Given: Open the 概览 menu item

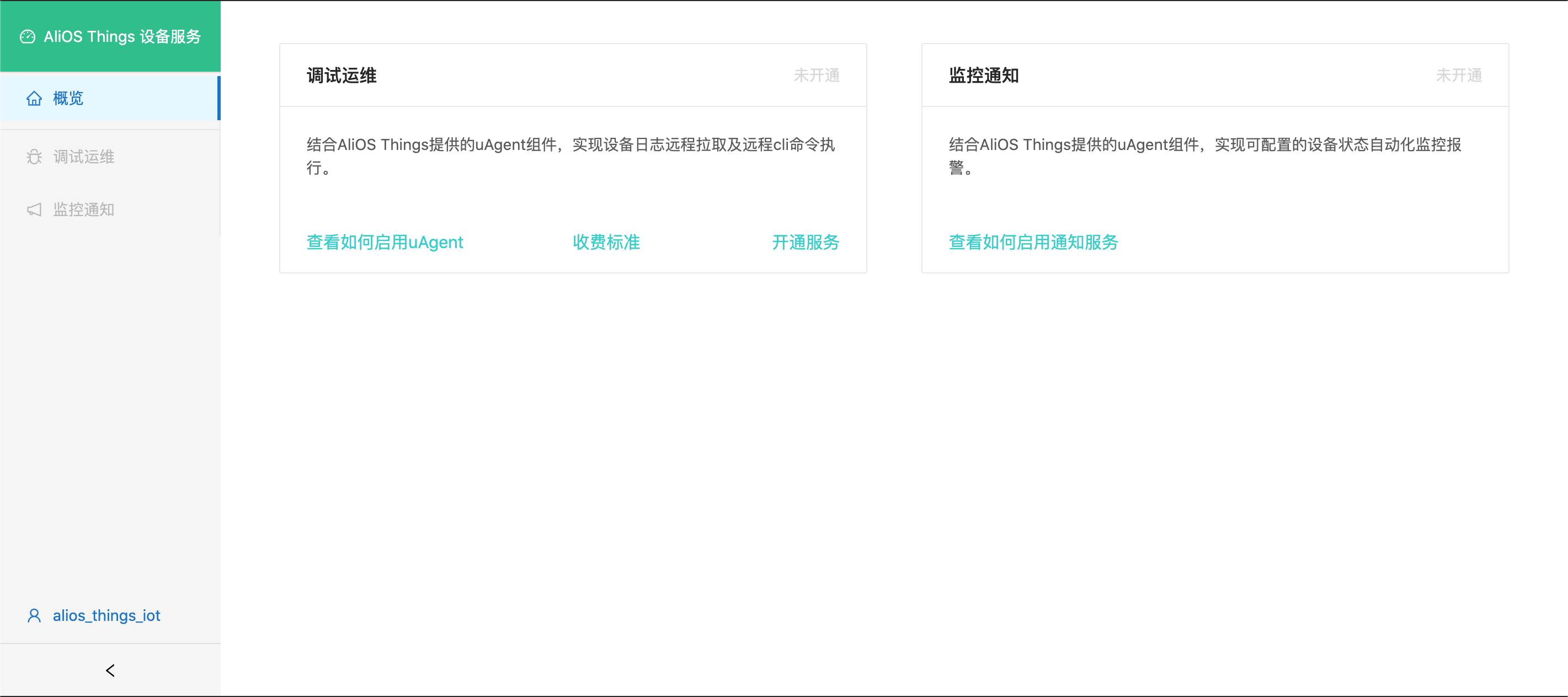Looking at the screenshot, I should pos(110,98).
